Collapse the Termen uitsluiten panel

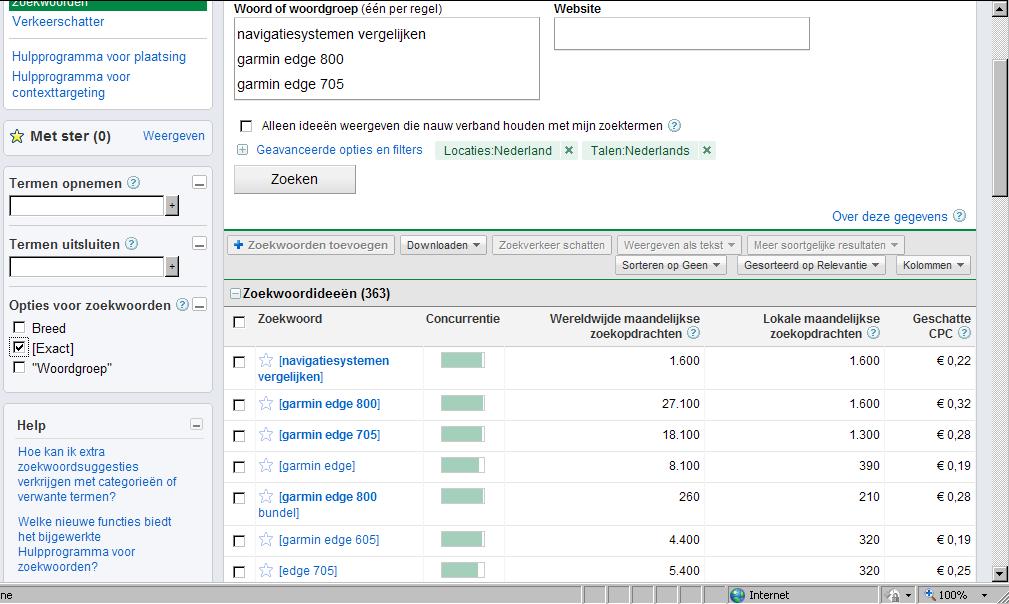click(x=199, y=244)
